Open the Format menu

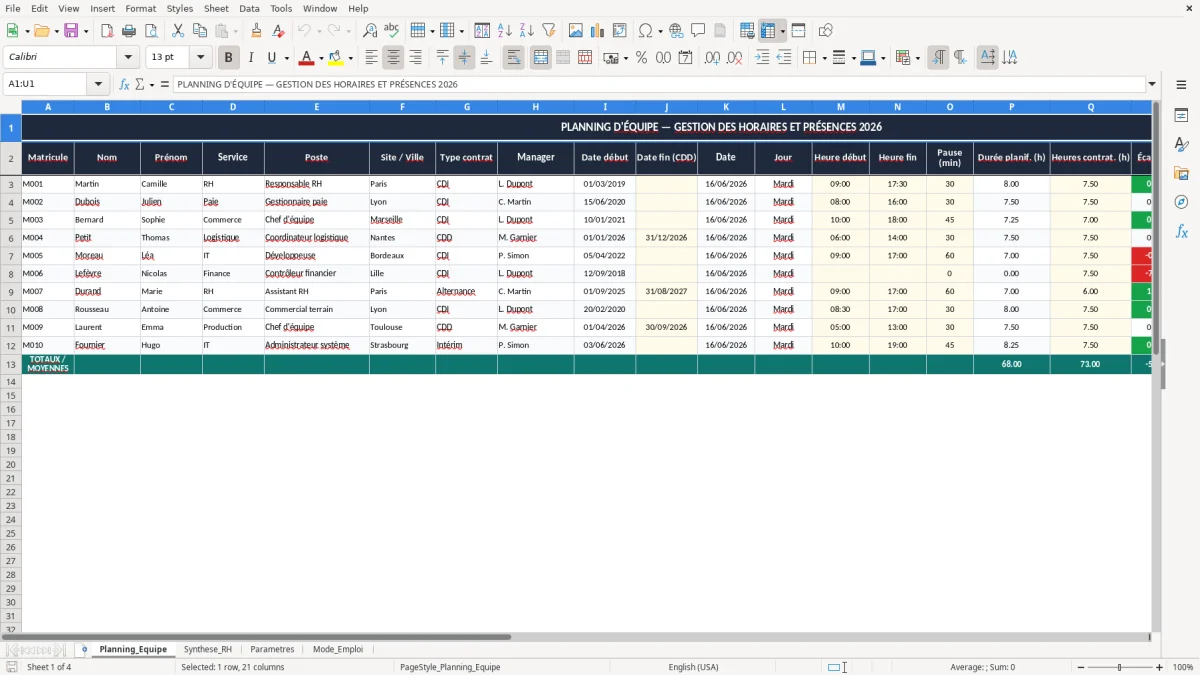click(141, 8)
